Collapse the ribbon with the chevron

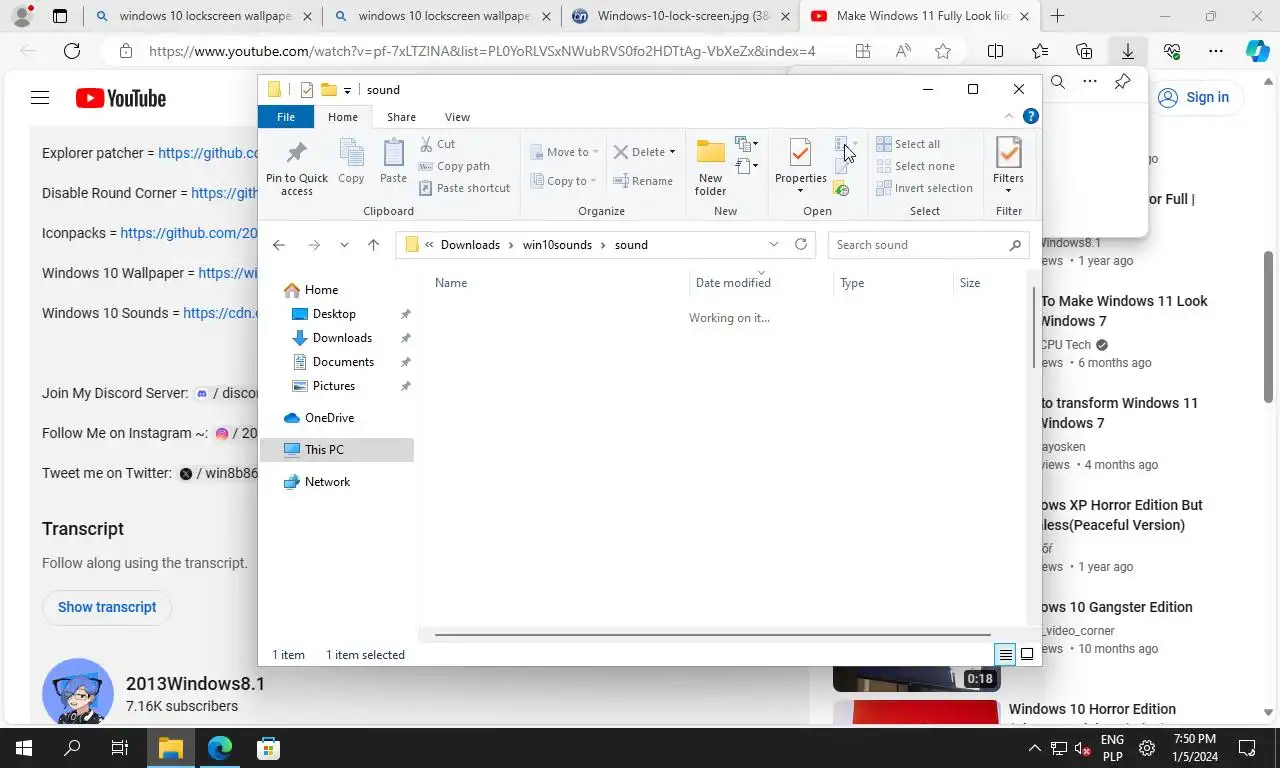(1008, 116)
